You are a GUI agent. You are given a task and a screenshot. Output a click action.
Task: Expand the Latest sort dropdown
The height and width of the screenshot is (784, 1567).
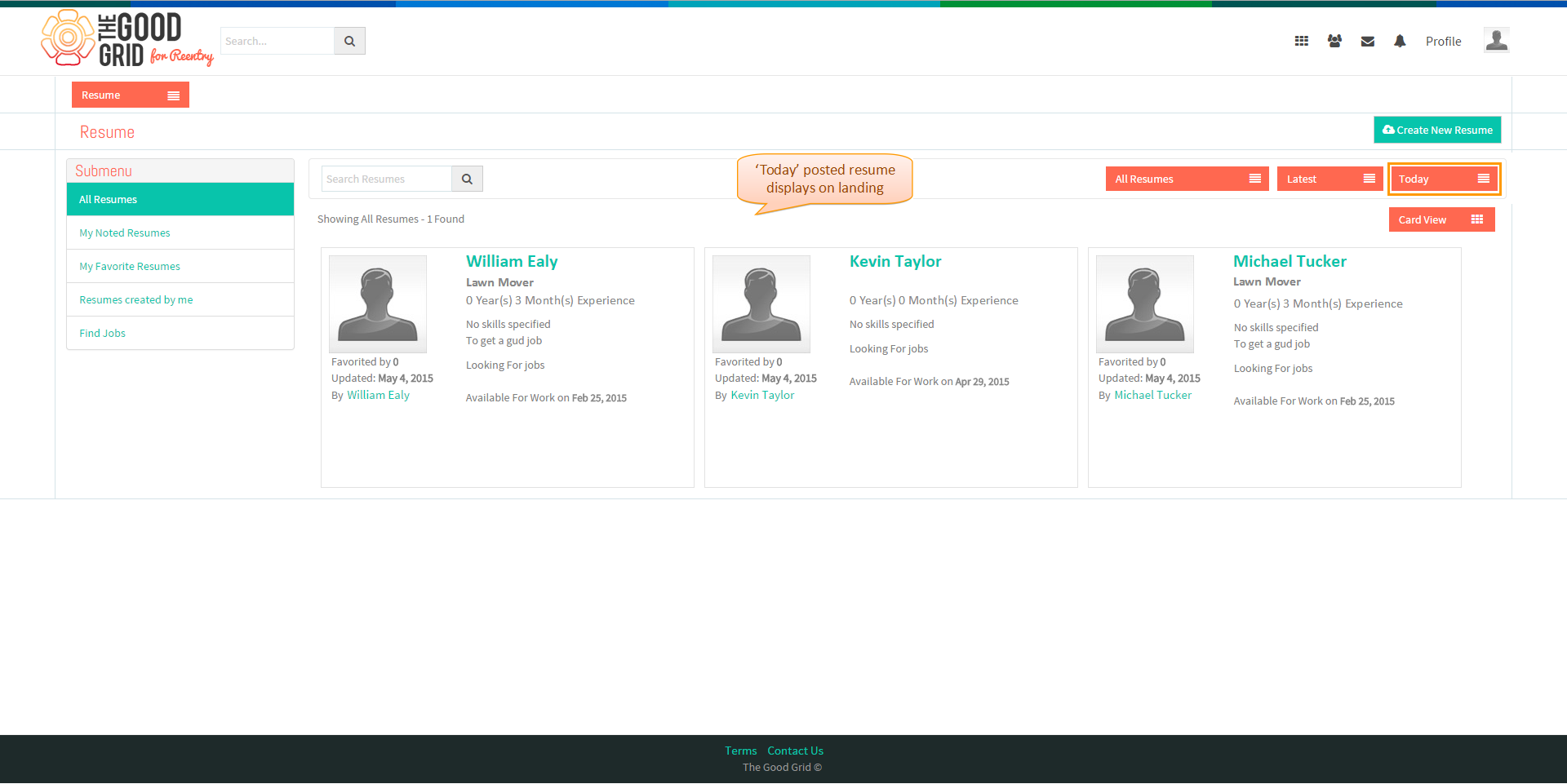[1330, 179]
